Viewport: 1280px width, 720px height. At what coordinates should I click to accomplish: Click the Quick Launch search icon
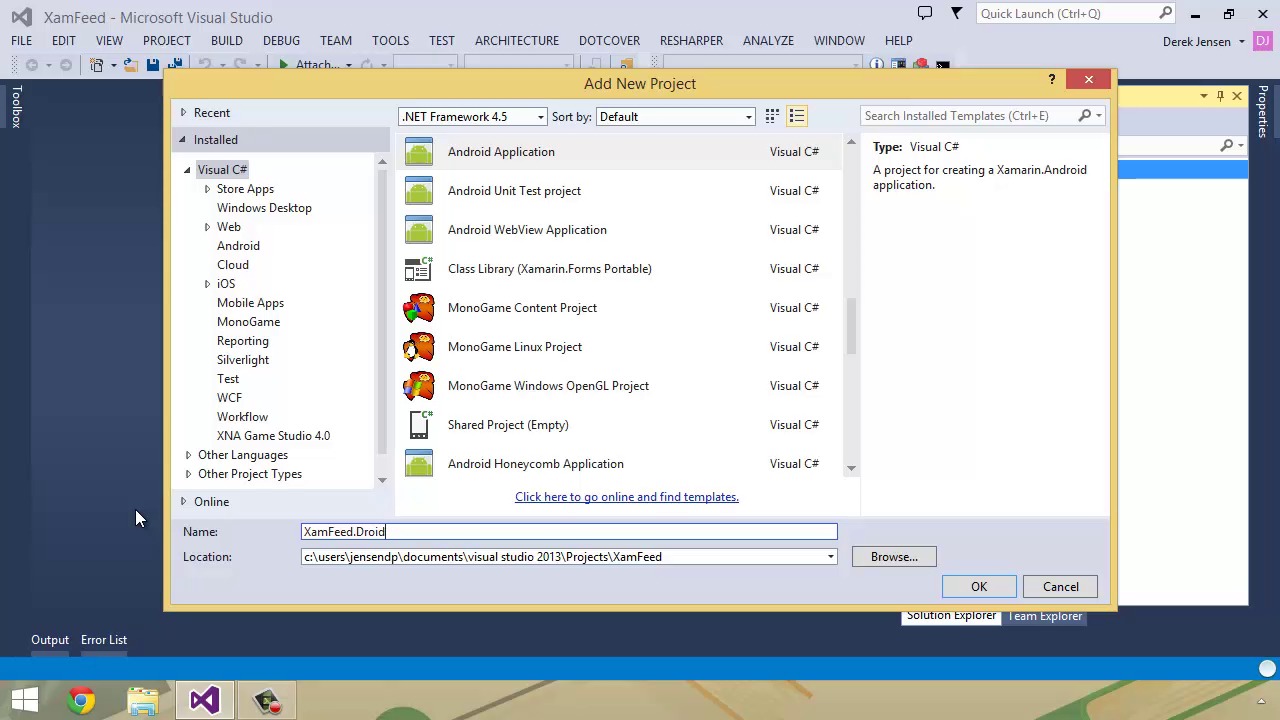coord(1166,14)
